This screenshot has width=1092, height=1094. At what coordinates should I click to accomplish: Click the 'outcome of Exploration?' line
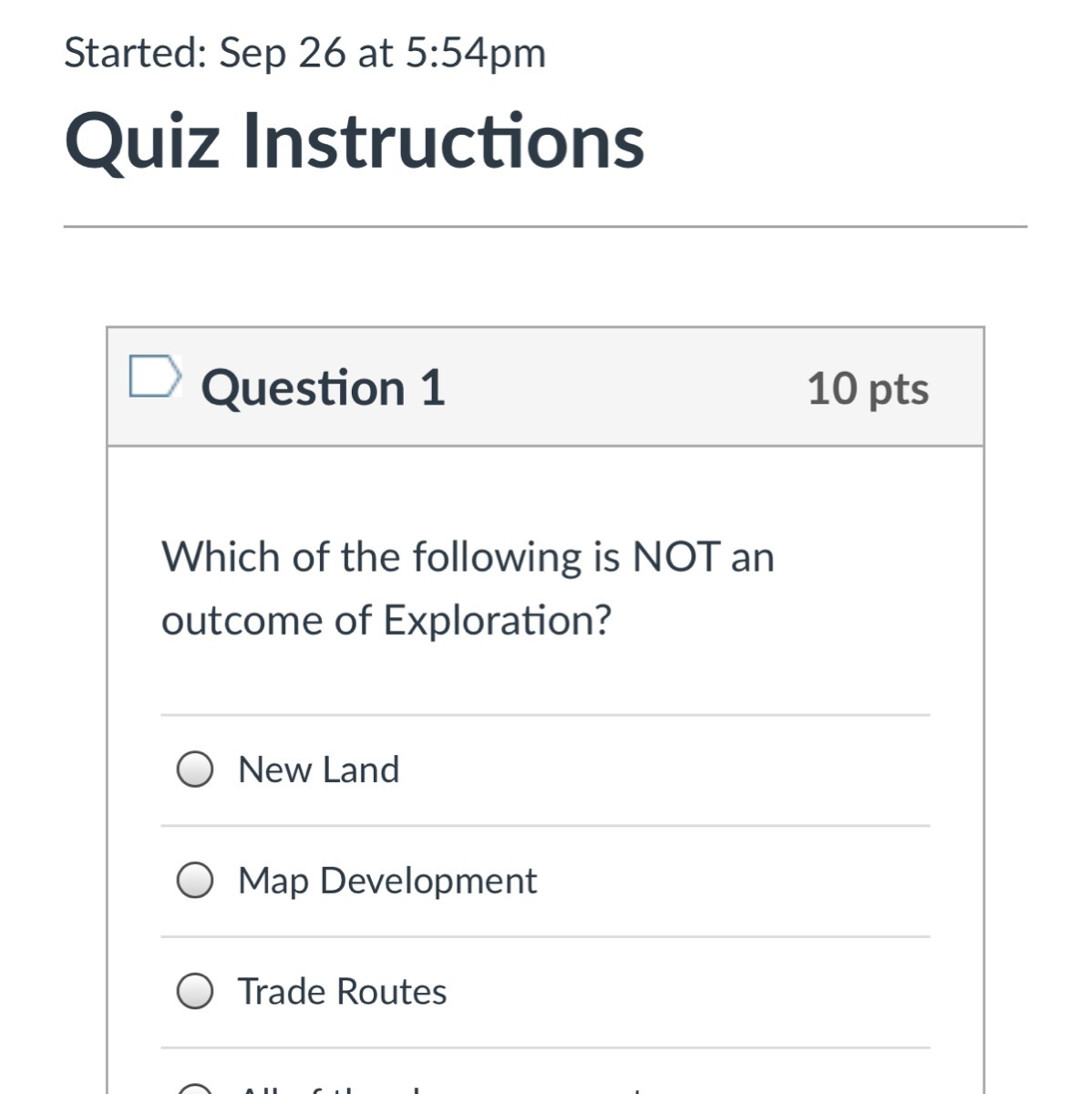[x=386, y=620]
